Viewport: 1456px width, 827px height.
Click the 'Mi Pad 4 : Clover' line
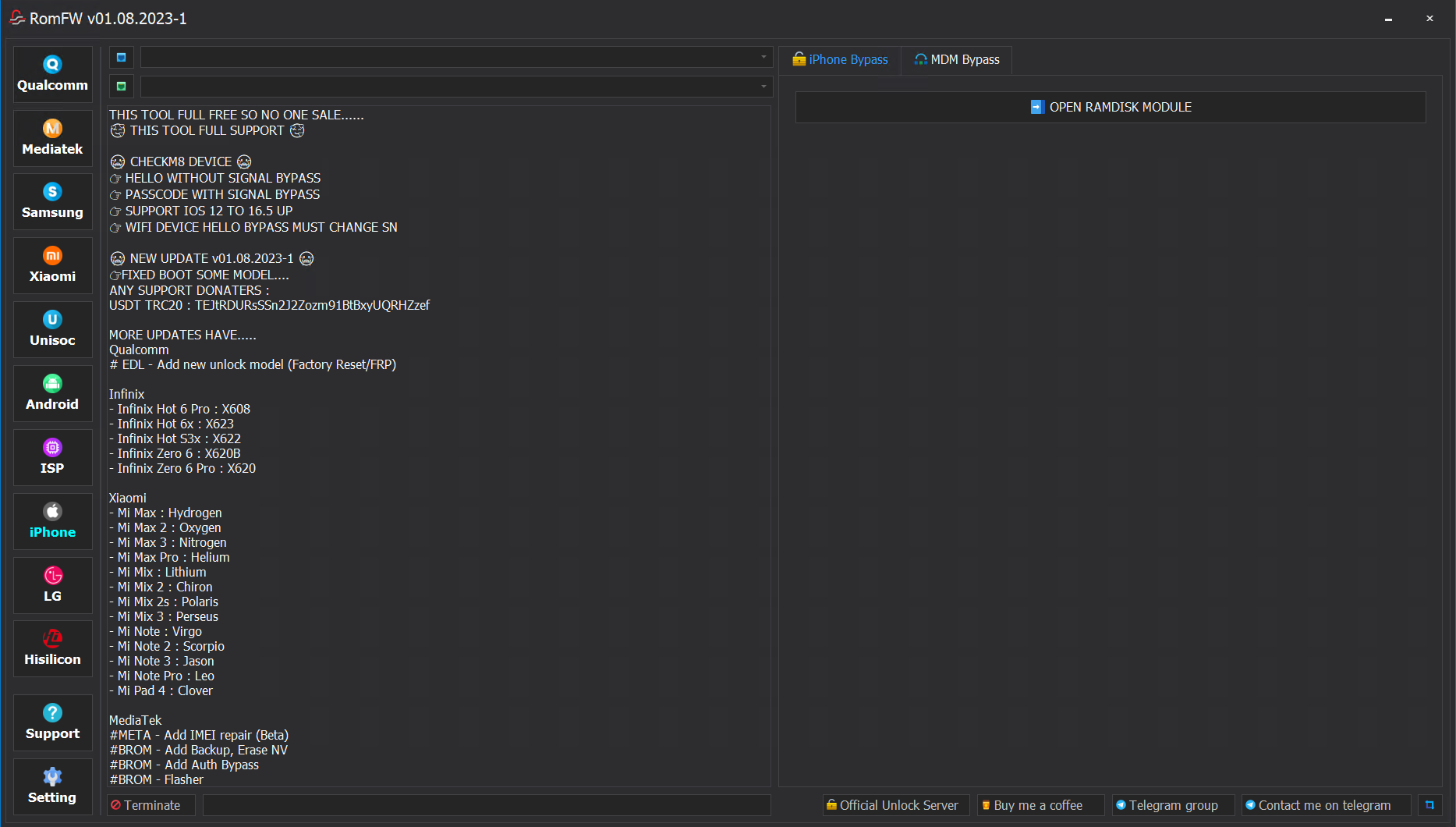coord(161,690)
